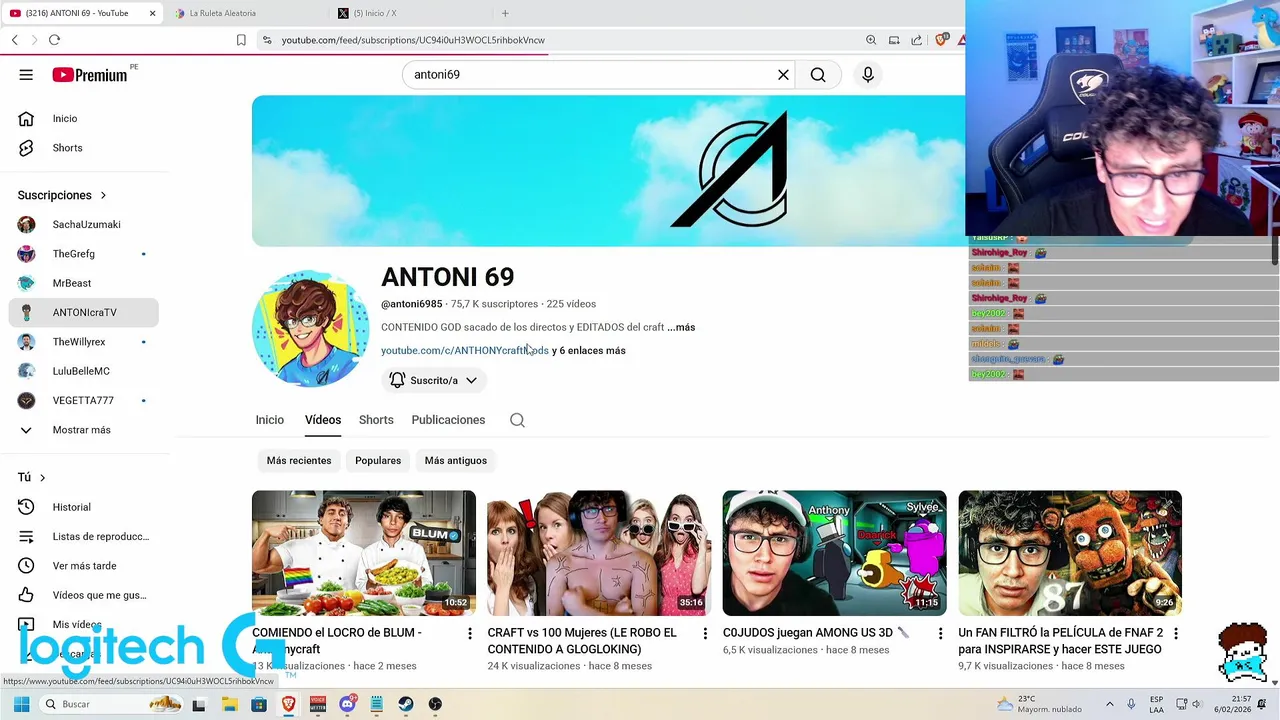Open options menu for COJUDOS juegan AMONG US
1280x720 pixels.
coord(940,634)
